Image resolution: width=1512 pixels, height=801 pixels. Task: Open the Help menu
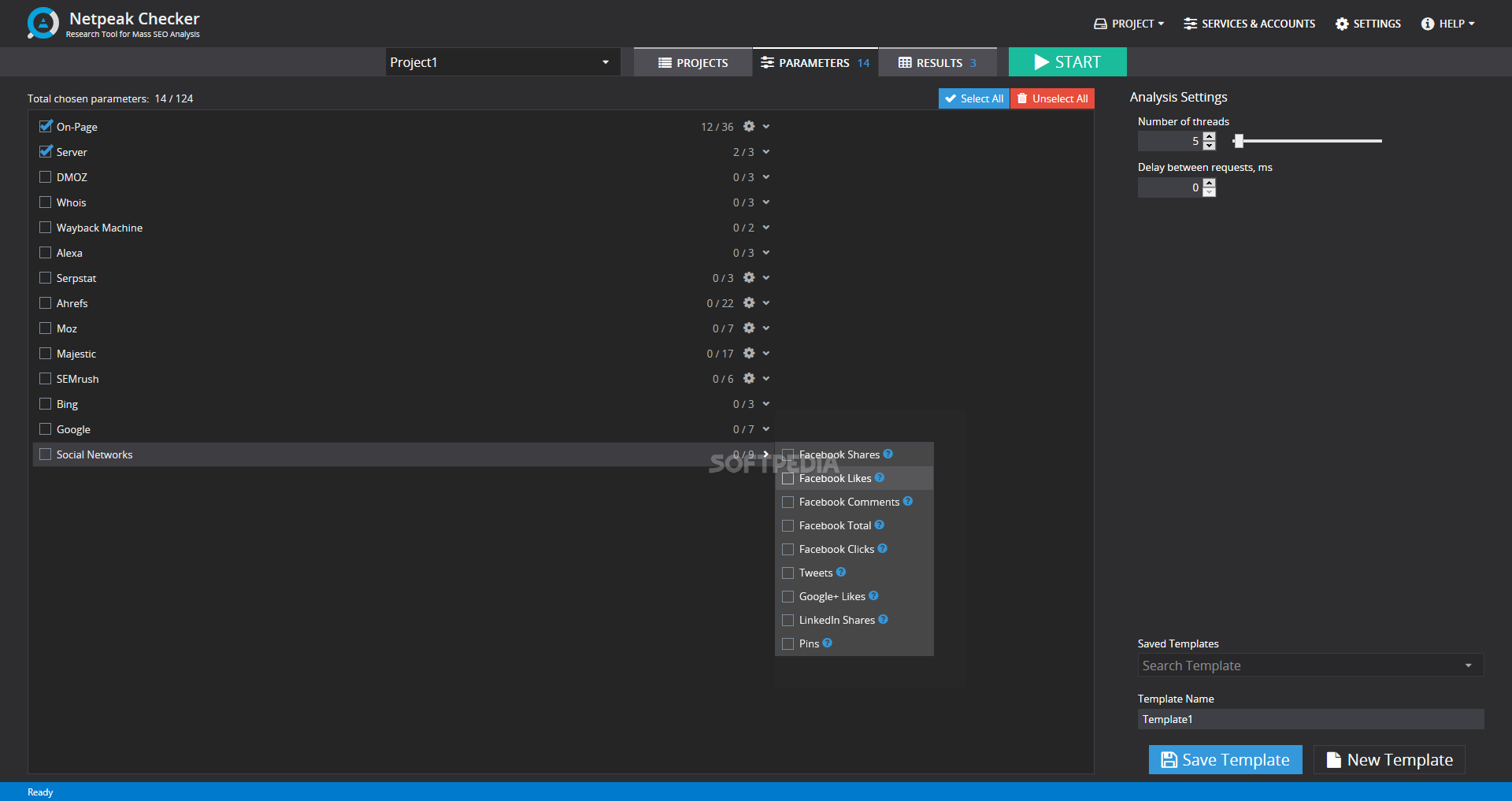click(1448, 24)
